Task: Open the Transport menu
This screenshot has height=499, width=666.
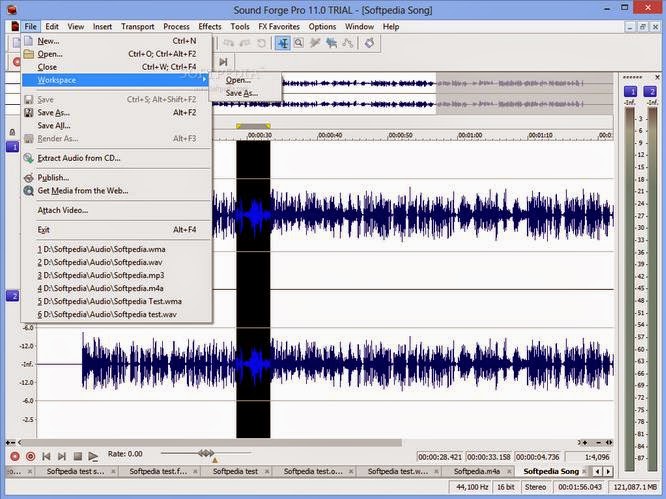Action: coord(138,26)
